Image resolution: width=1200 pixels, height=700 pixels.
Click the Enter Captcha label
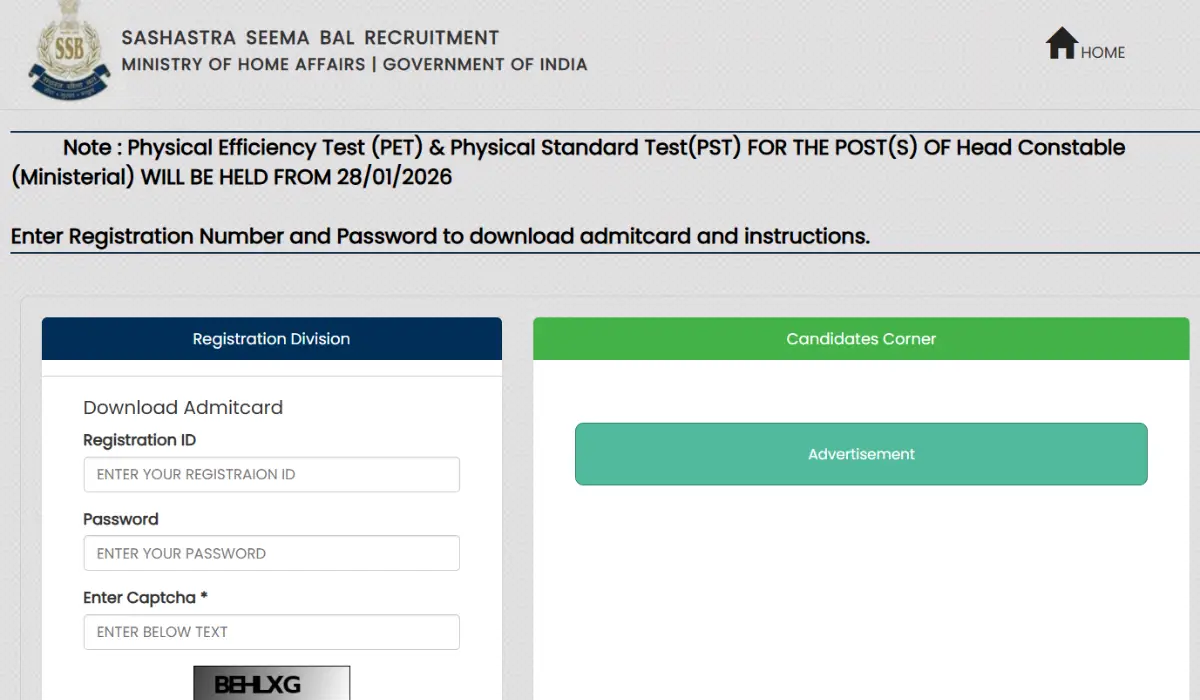pos(145,597)
